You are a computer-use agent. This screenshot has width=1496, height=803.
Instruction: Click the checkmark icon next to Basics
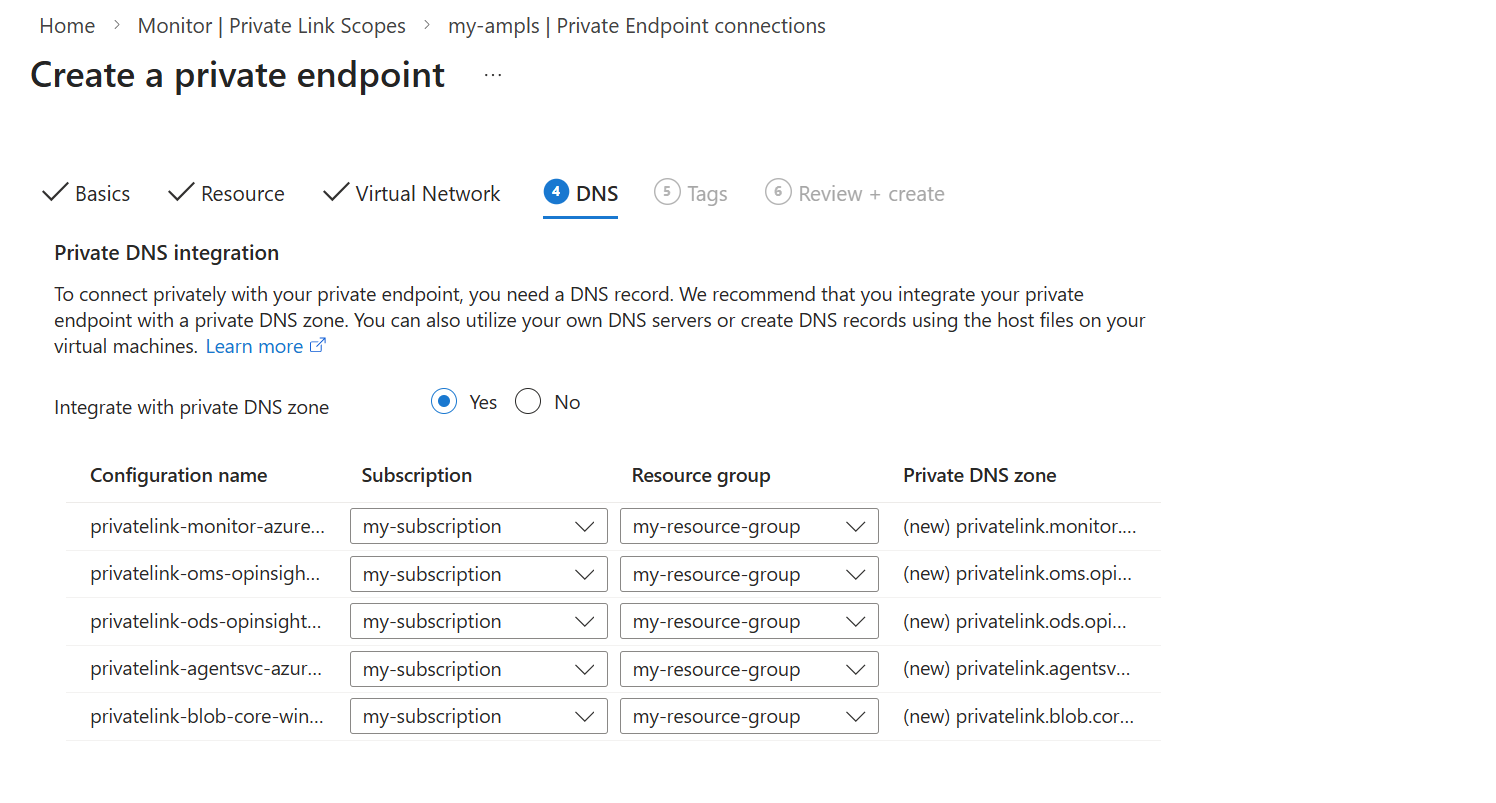(x=55, y=192)
